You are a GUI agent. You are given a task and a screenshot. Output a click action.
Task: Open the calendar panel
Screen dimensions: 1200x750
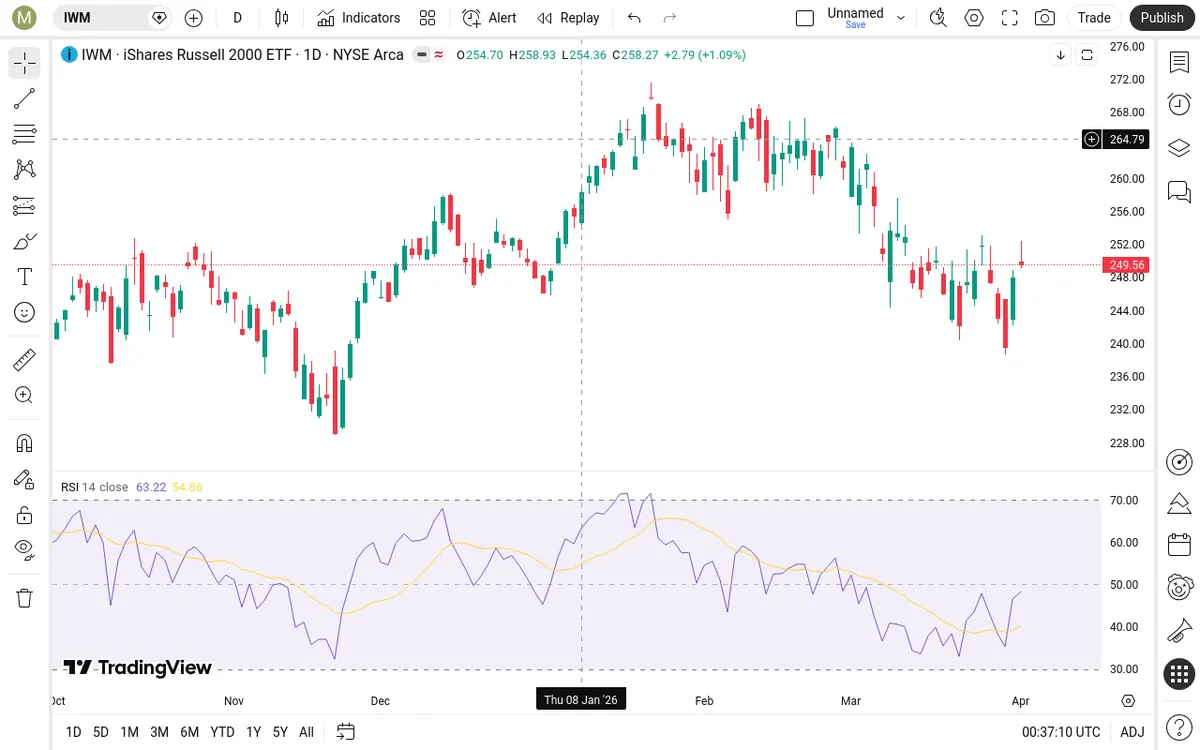click(1179, 545)
